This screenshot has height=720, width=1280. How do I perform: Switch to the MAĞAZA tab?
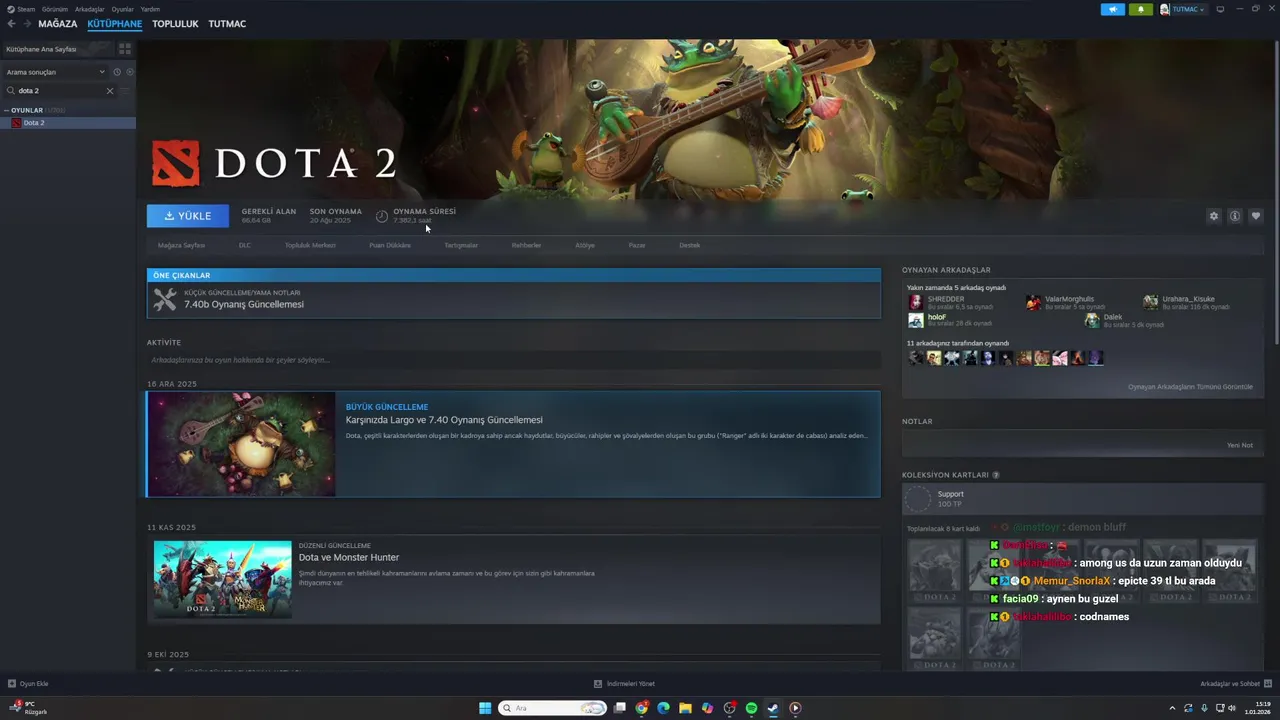[58, 24]
